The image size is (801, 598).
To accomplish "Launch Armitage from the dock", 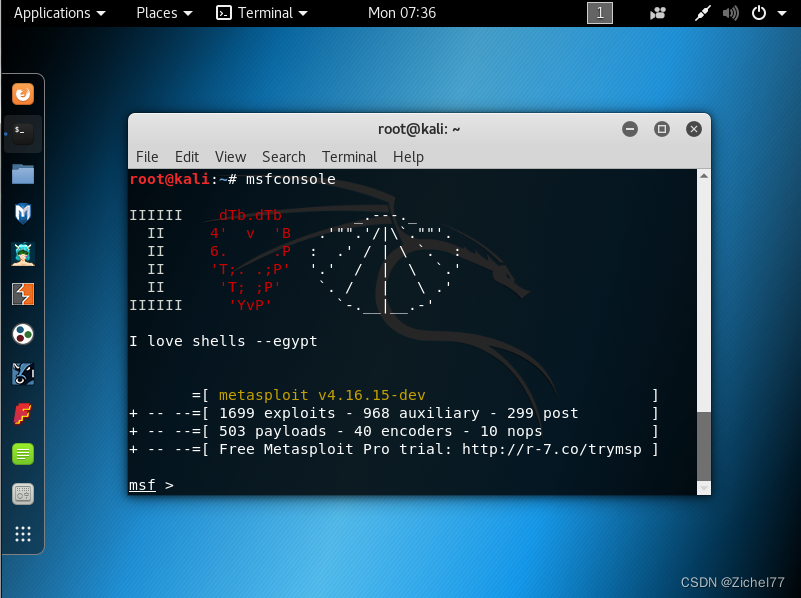I will tap(22, 254).
